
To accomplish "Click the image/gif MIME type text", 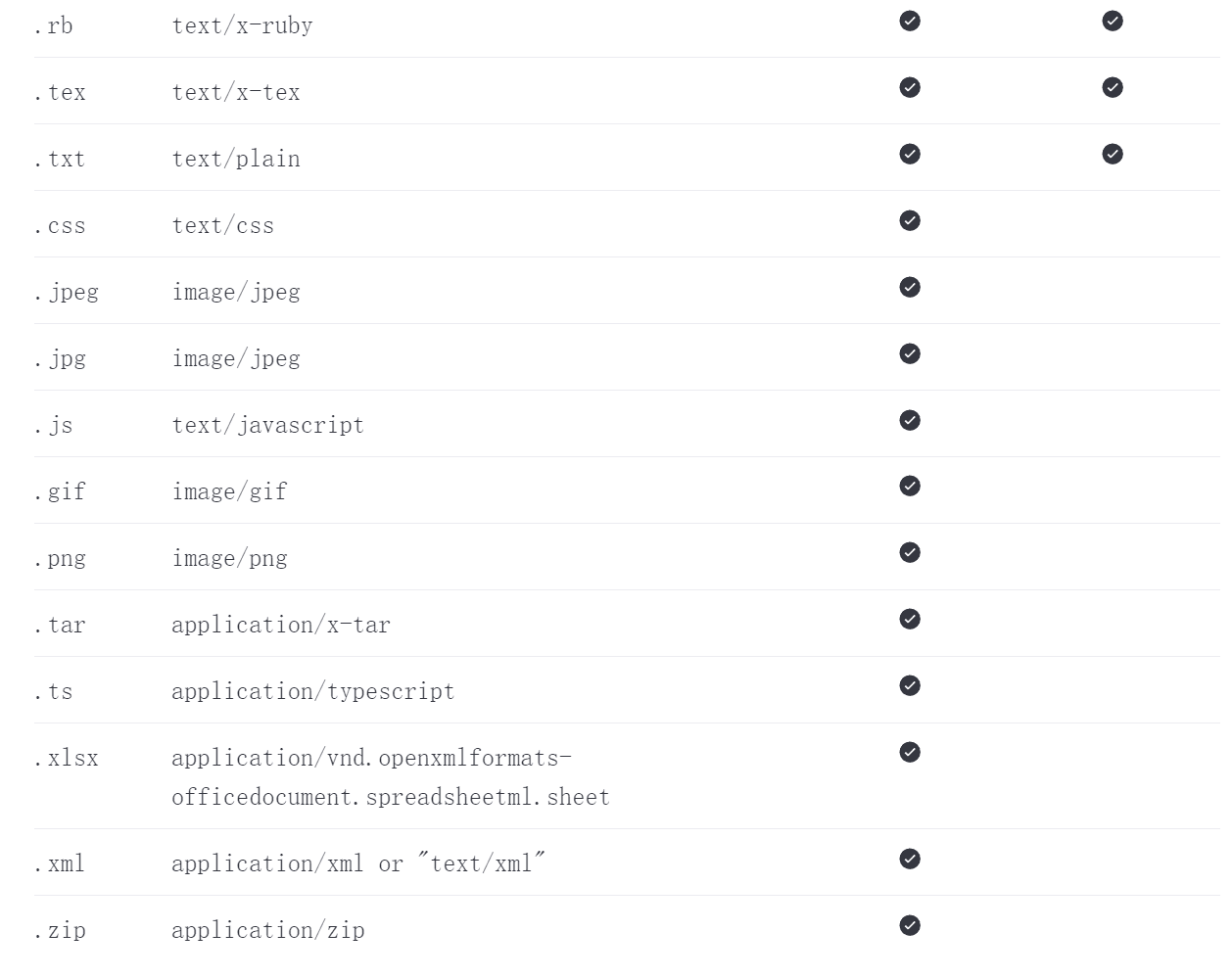I will (229, 491).
